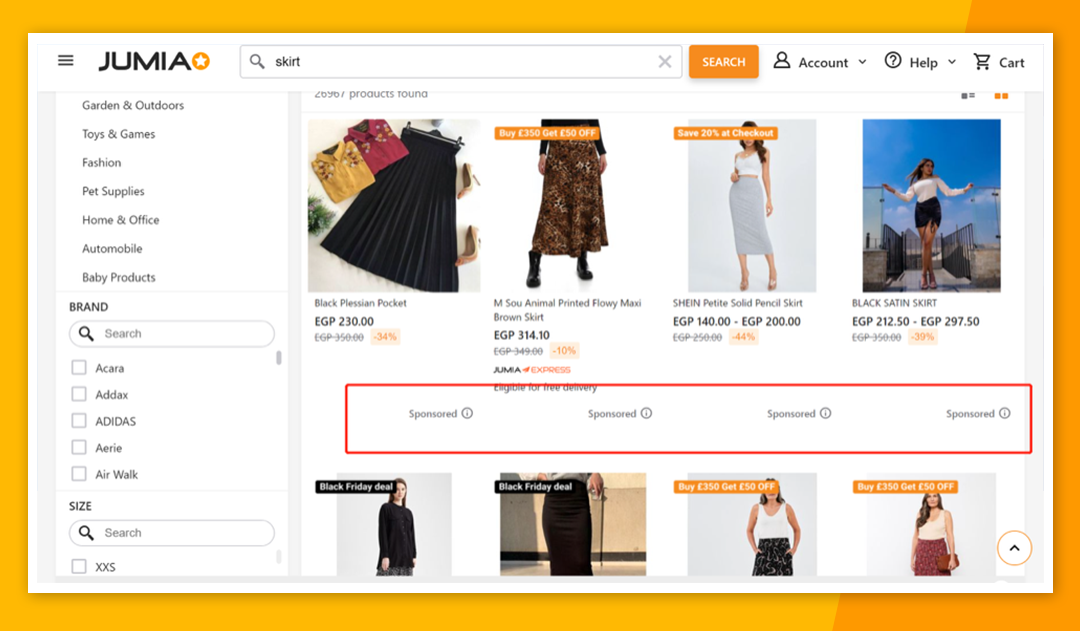Check the Addax brand checkbox

pos(79,394)
